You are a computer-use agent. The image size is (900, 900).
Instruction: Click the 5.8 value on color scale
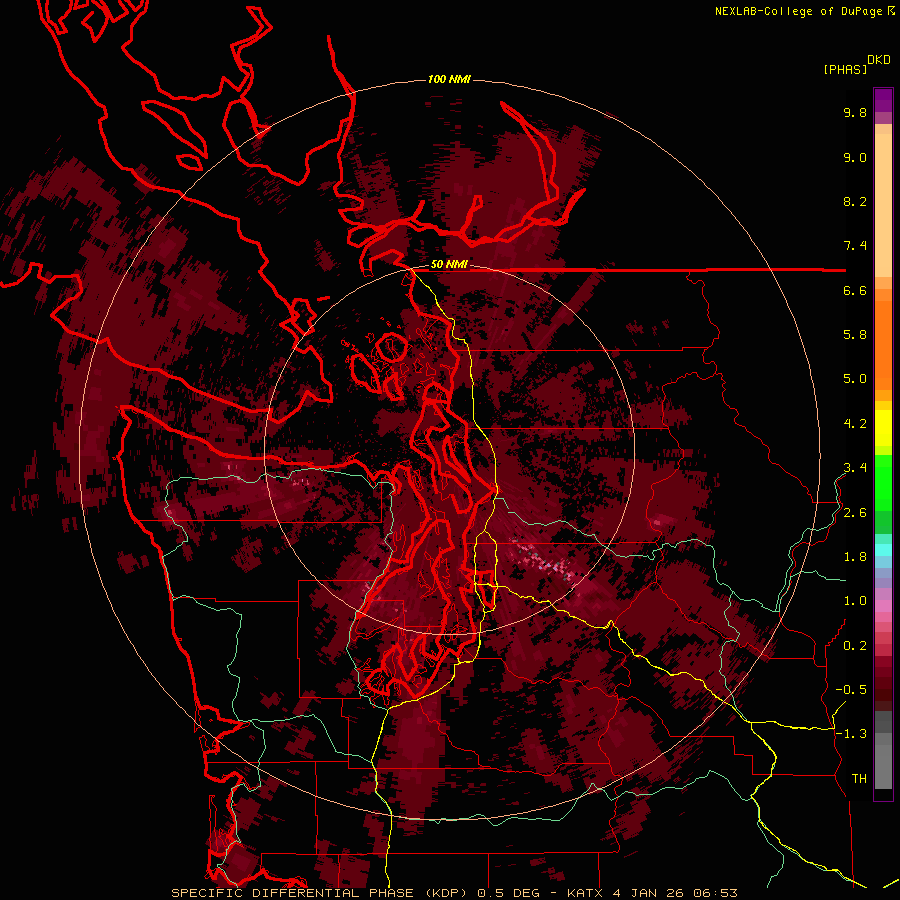[855, 335]
